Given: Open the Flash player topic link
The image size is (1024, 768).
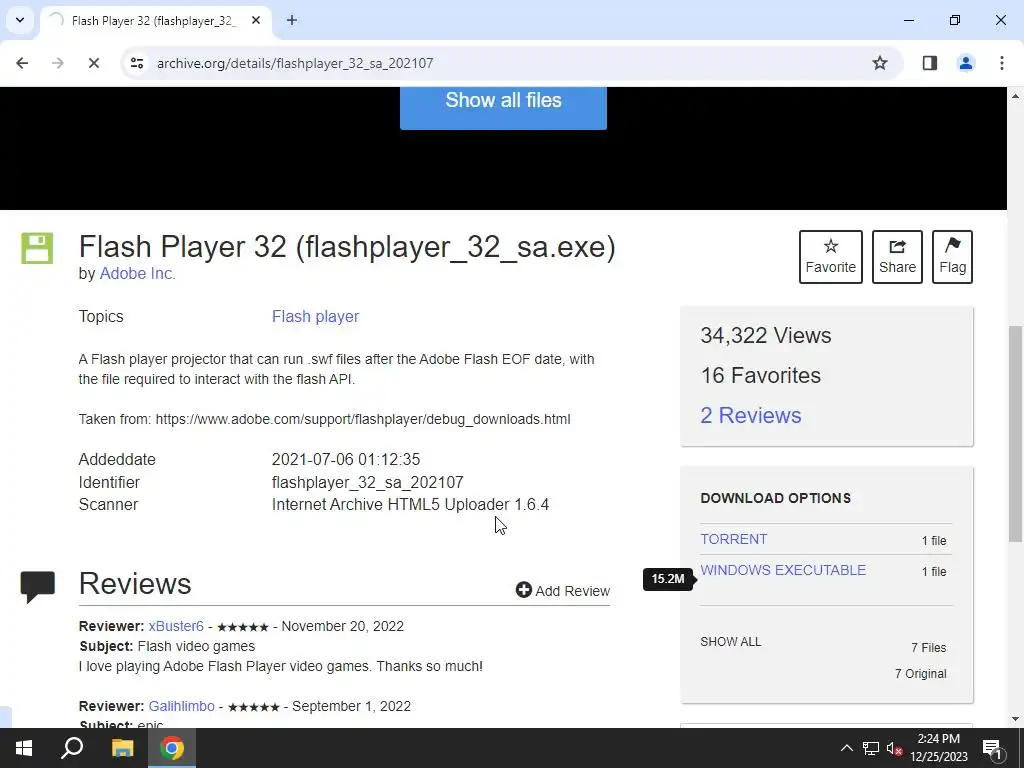Looking at the screenshot, I should [315, 316].
